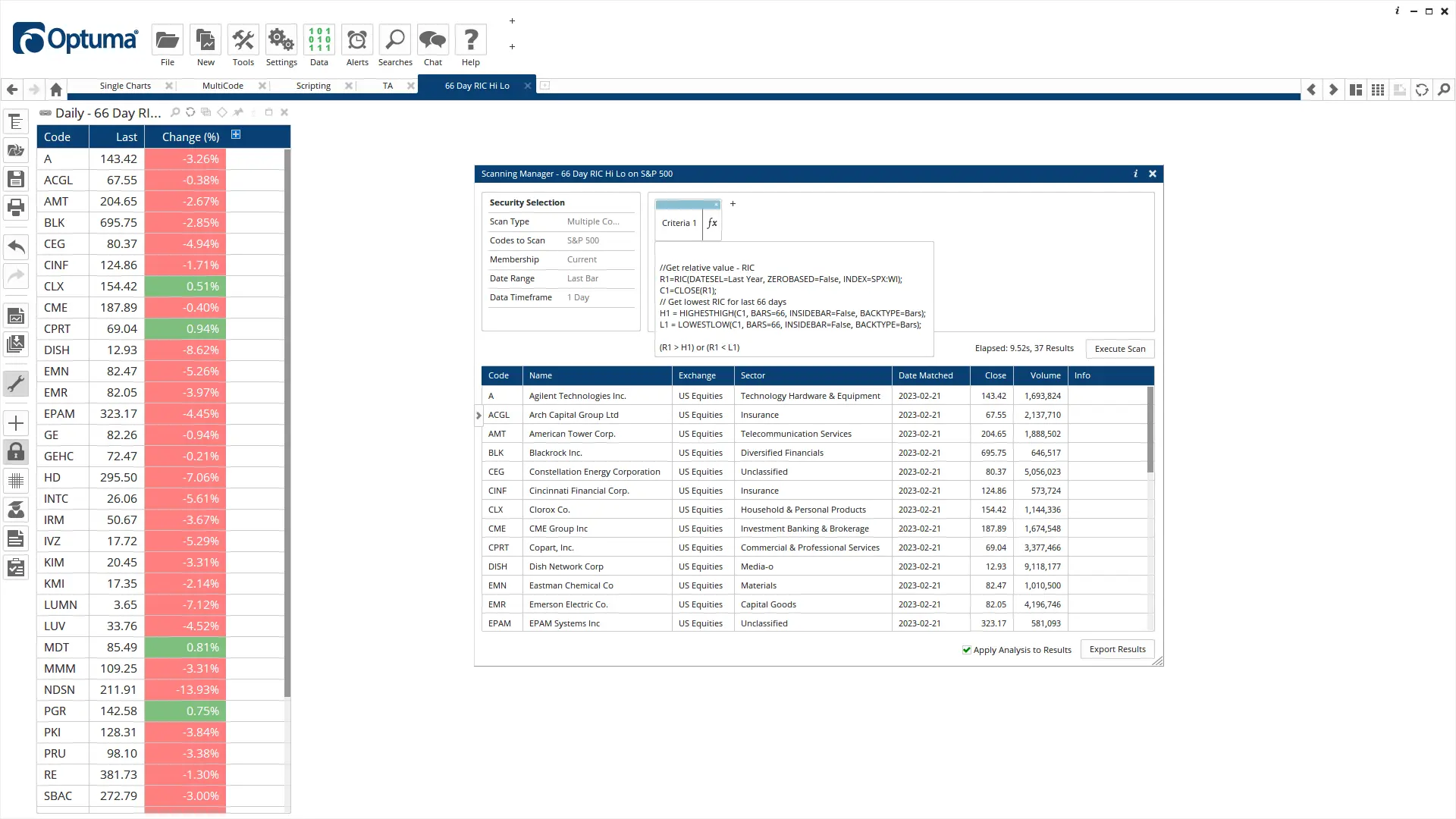Click the watchlist vertical scrollbar
The image size is (1456, 819).
tap(287, 423)
